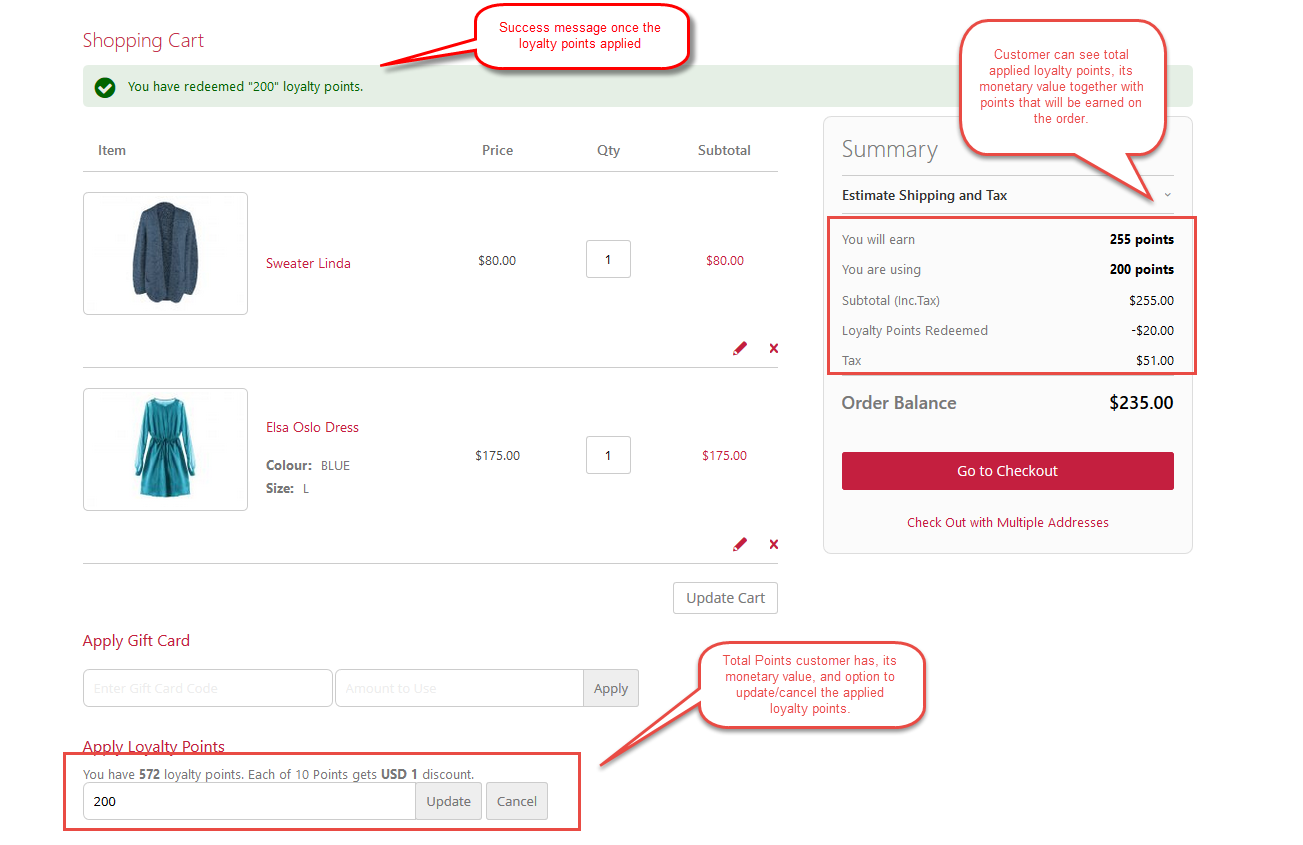Click the Amount to Use field
Viewport: 1303px width, 845px height.
point(458,688)
